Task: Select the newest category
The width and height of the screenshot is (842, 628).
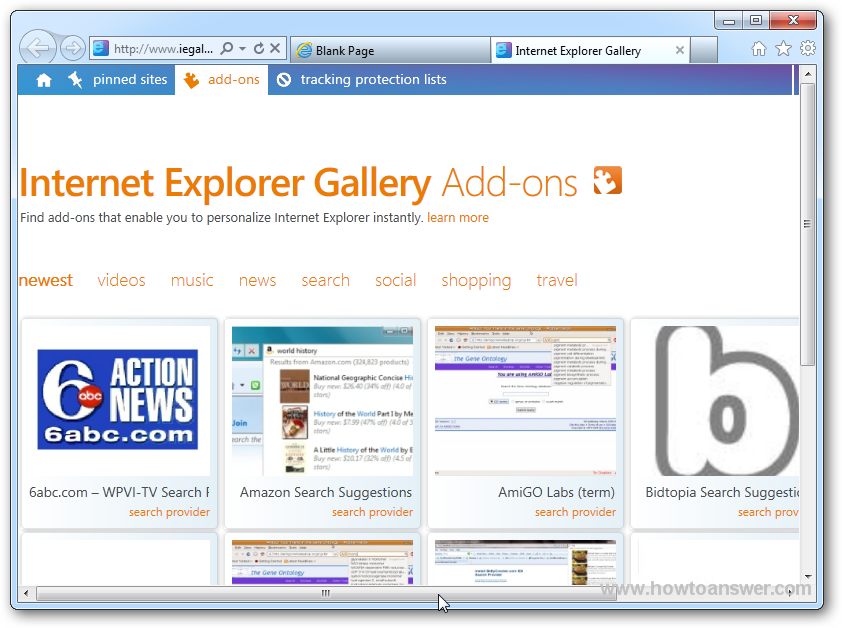Action: (46, 280)
